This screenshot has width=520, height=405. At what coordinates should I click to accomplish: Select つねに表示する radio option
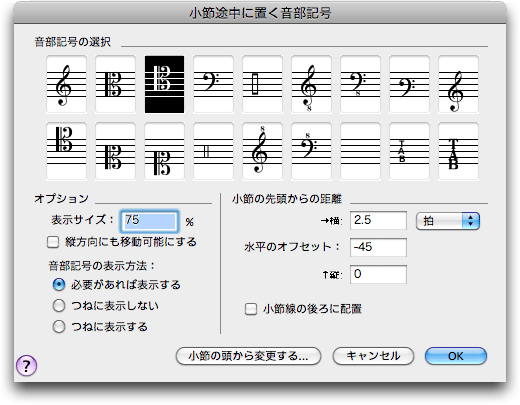click(59, 327)
